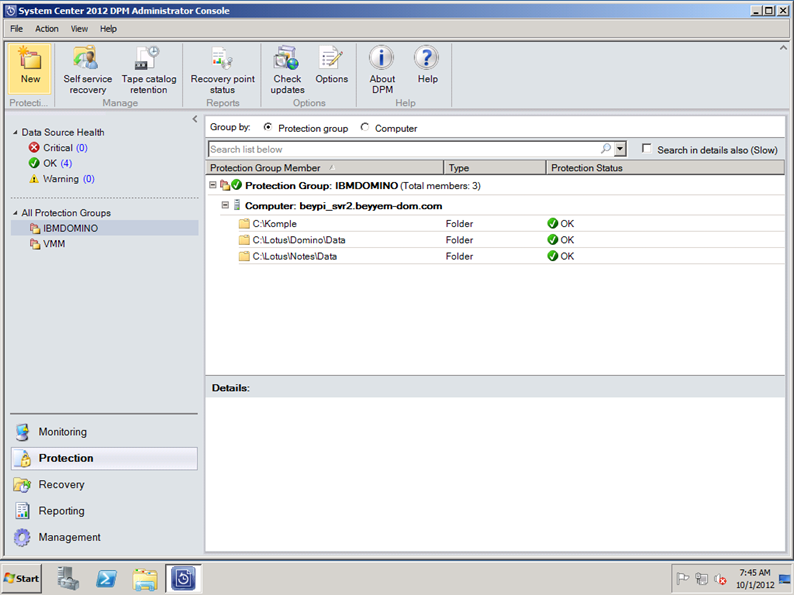Viewport: 794px width, 595px height.
Task: Filter by Warning (0) data sources
Action: 68,179
